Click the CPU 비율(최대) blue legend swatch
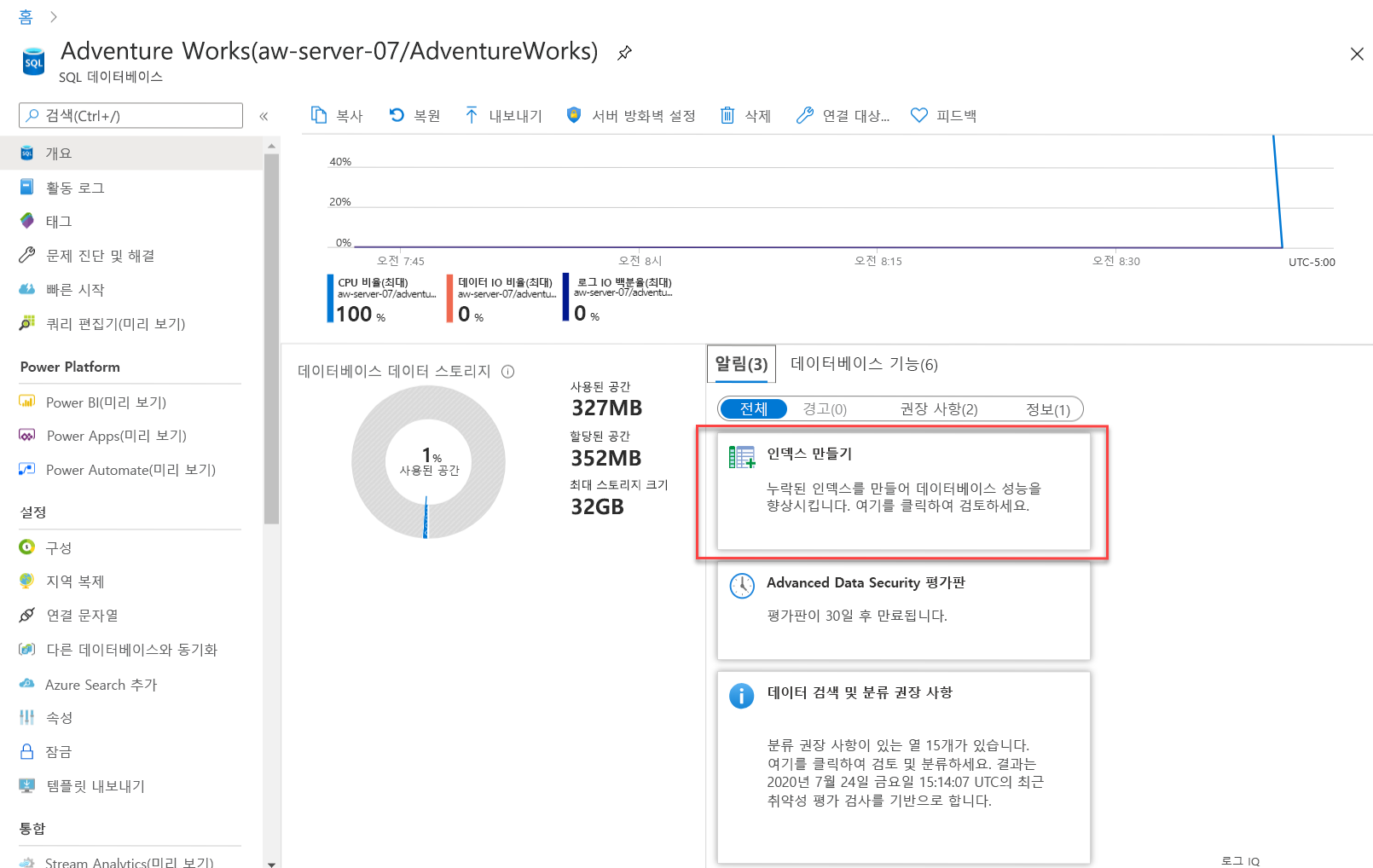The height and width of the screenshot is (868, 1373). (330, 298)
